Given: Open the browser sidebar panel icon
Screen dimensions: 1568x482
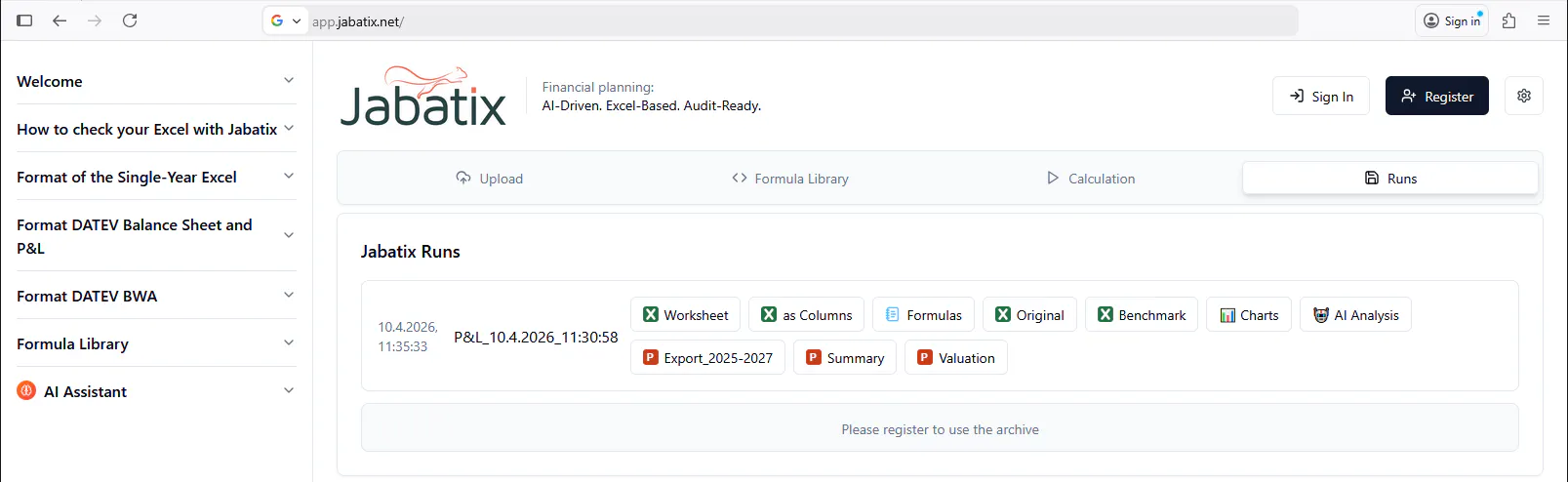Looking at the screenshot, I should click(24, 20).
